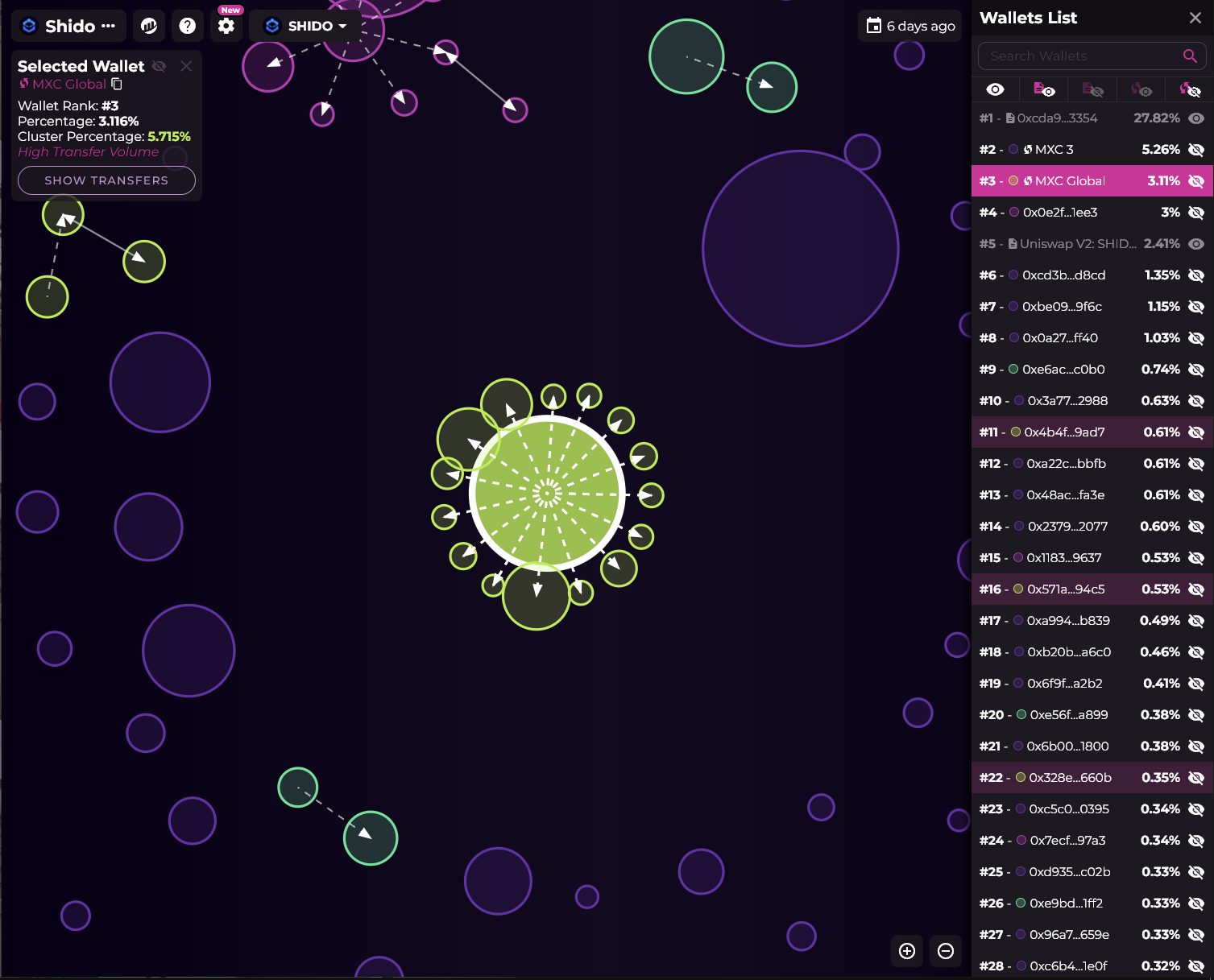Expand the SHIDO chain dropdown
The image size is (1214, 980).
click(305, 26)
